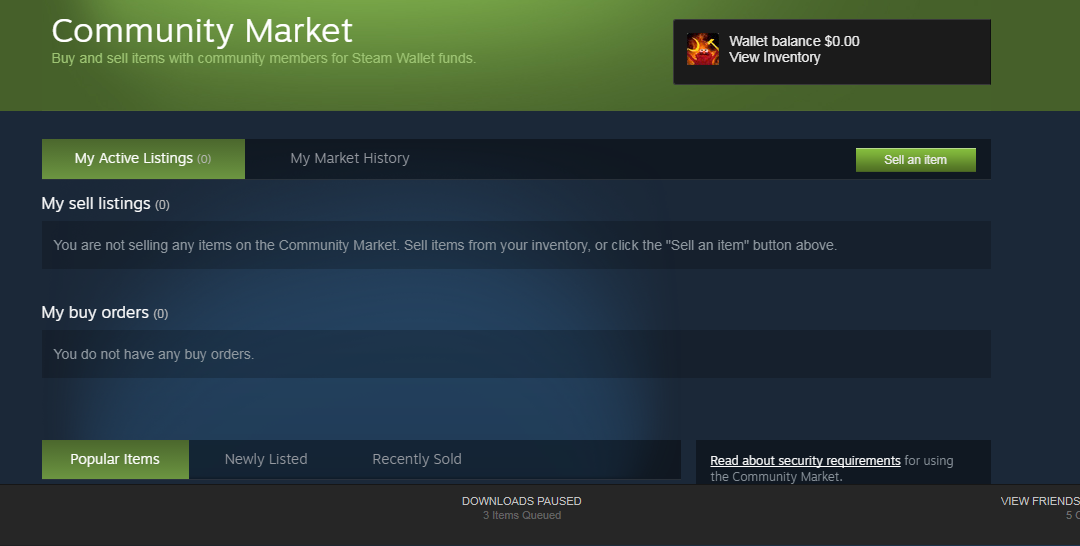1080x546 pixels.
Task: Select the Popular Items tab
Action: (115, 459)
